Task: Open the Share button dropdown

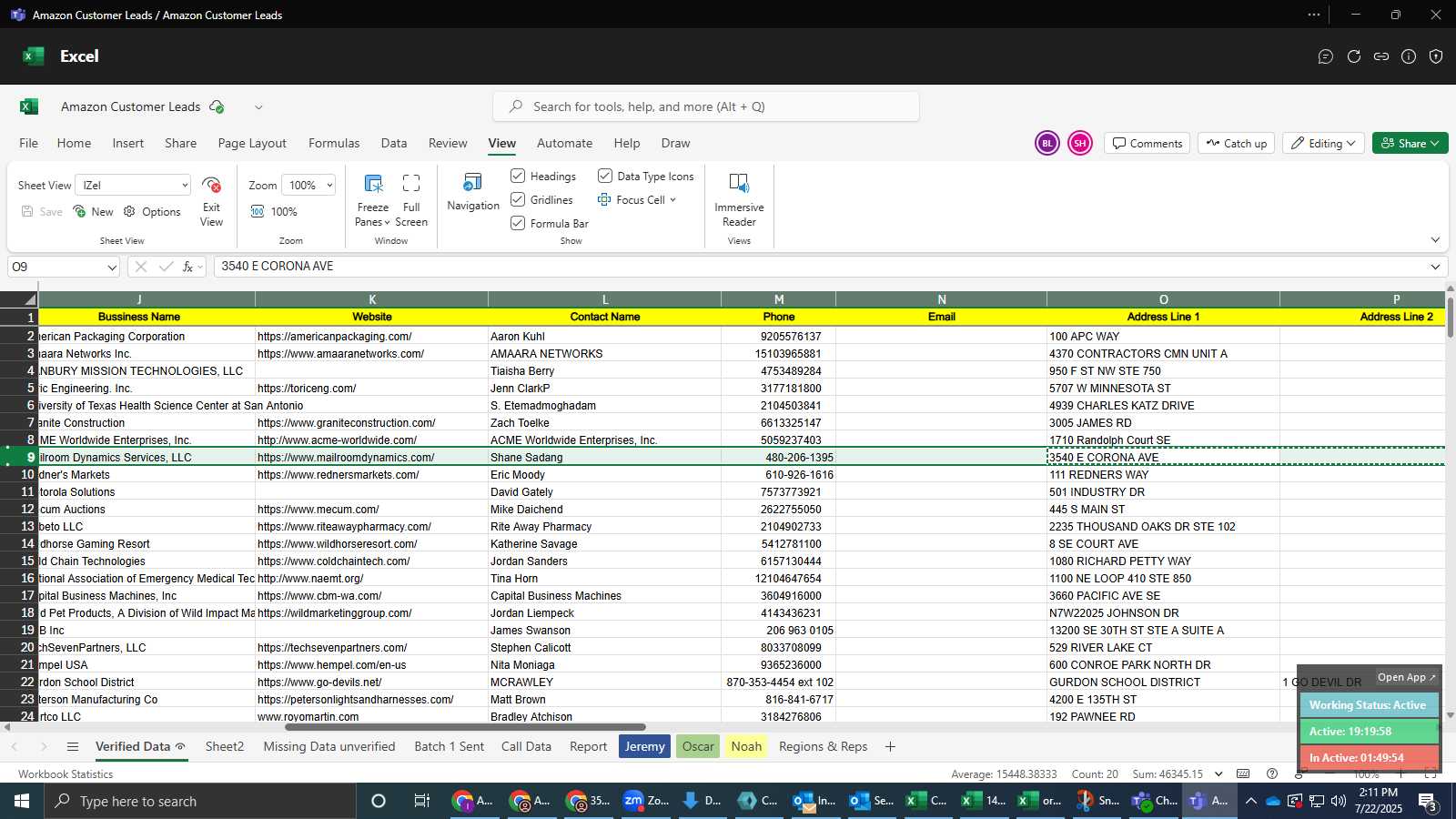Action: pyautogui.click(x=1410, y=143)
